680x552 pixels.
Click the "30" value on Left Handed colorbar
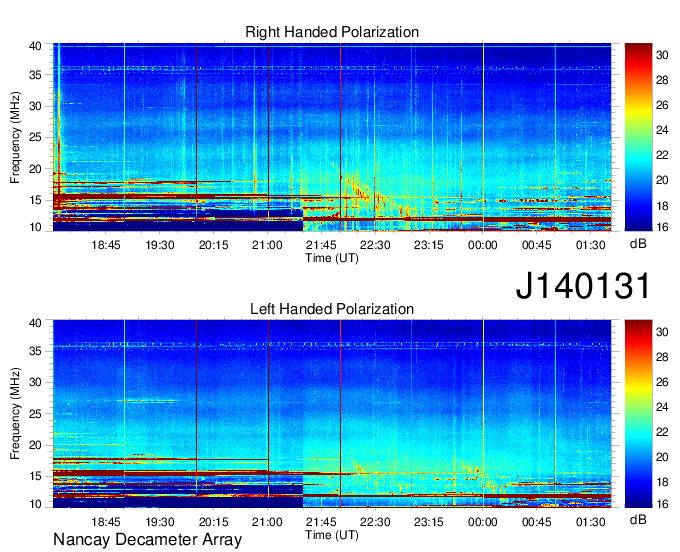point(662,332)
